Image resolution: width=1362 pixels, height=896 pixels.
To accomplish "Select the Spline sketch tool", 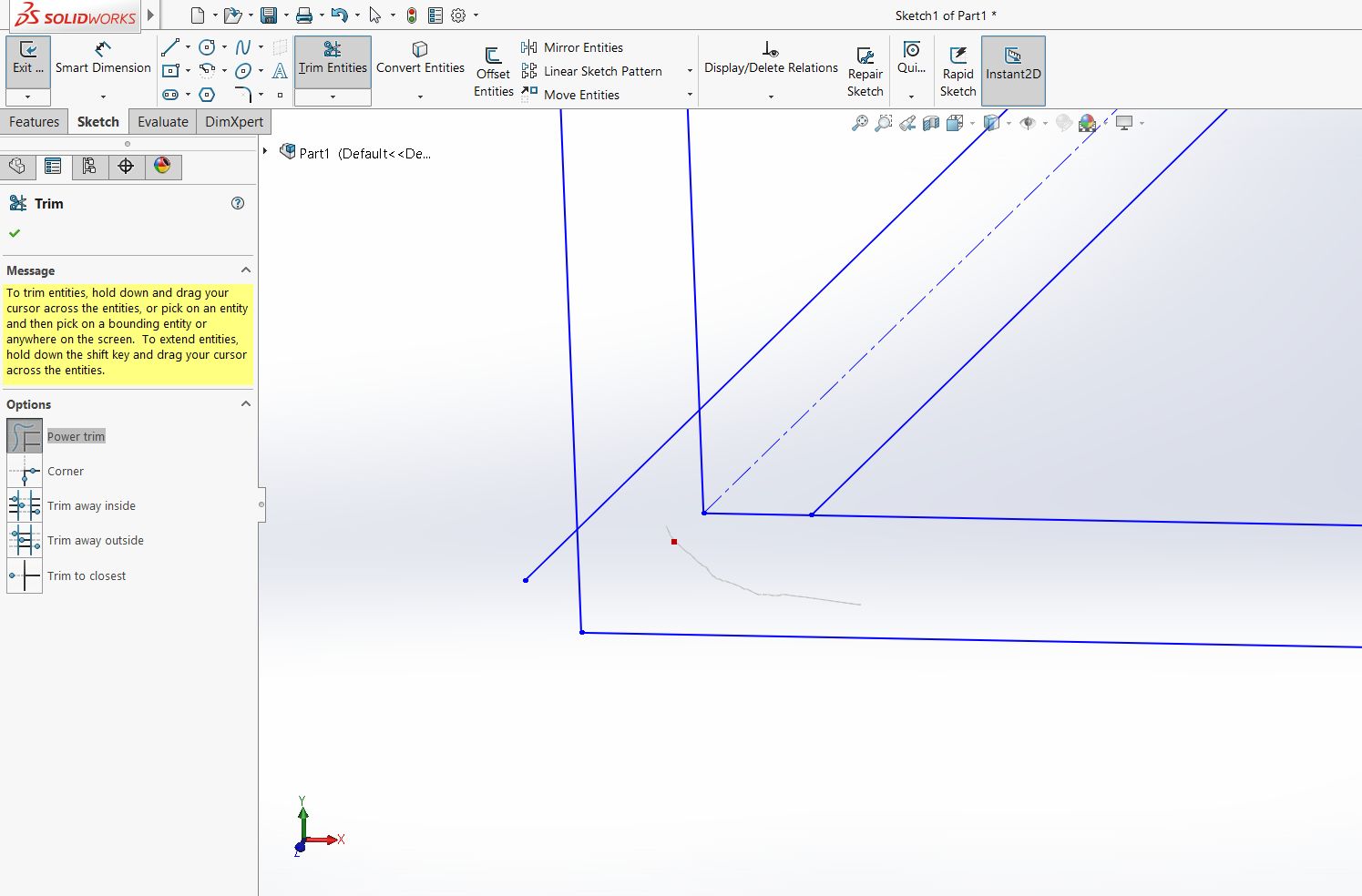I will (243, 47).
